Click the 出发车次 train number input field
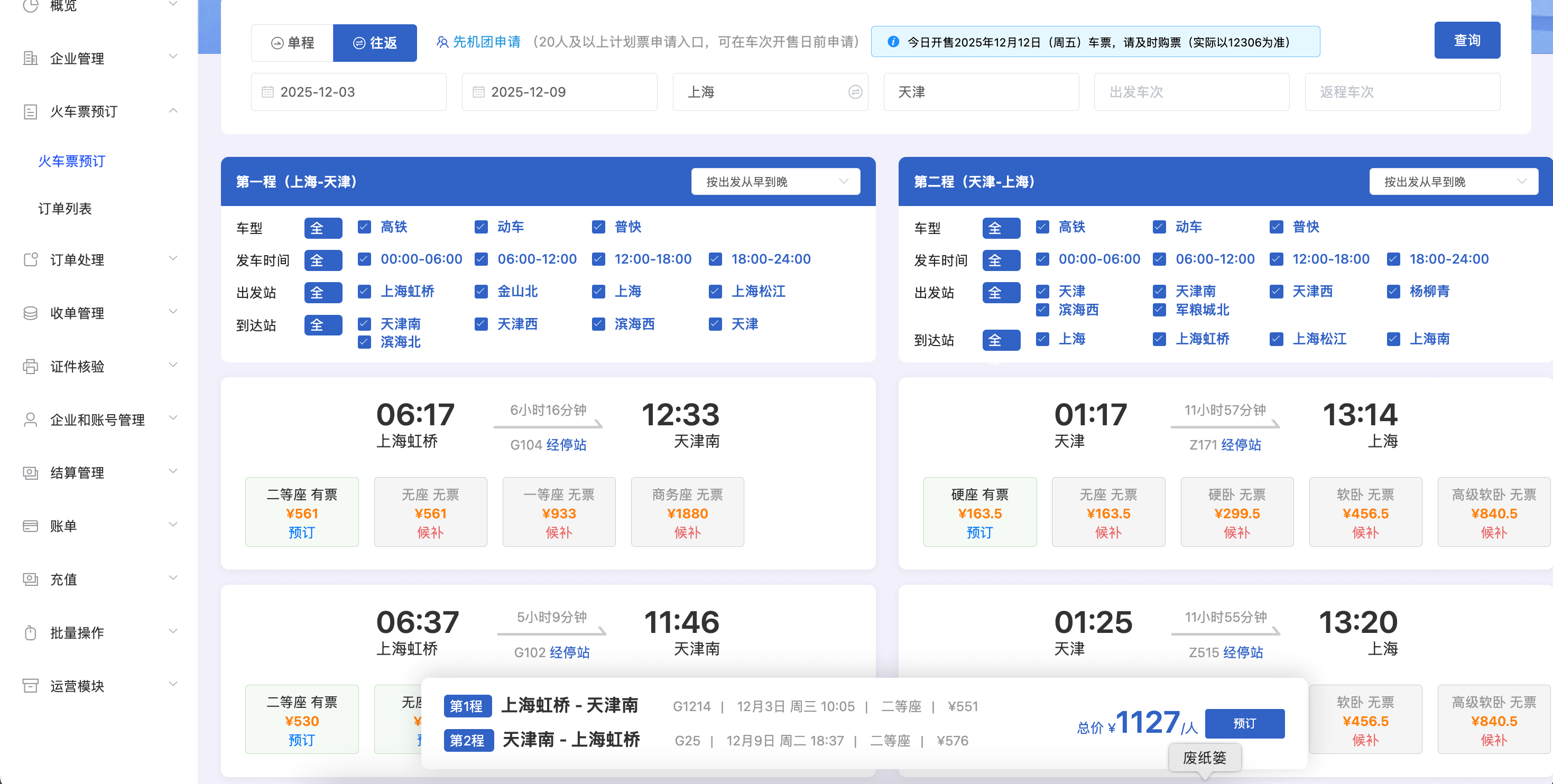Viewport: 1553px width, 784px height. pos(1191,91)
